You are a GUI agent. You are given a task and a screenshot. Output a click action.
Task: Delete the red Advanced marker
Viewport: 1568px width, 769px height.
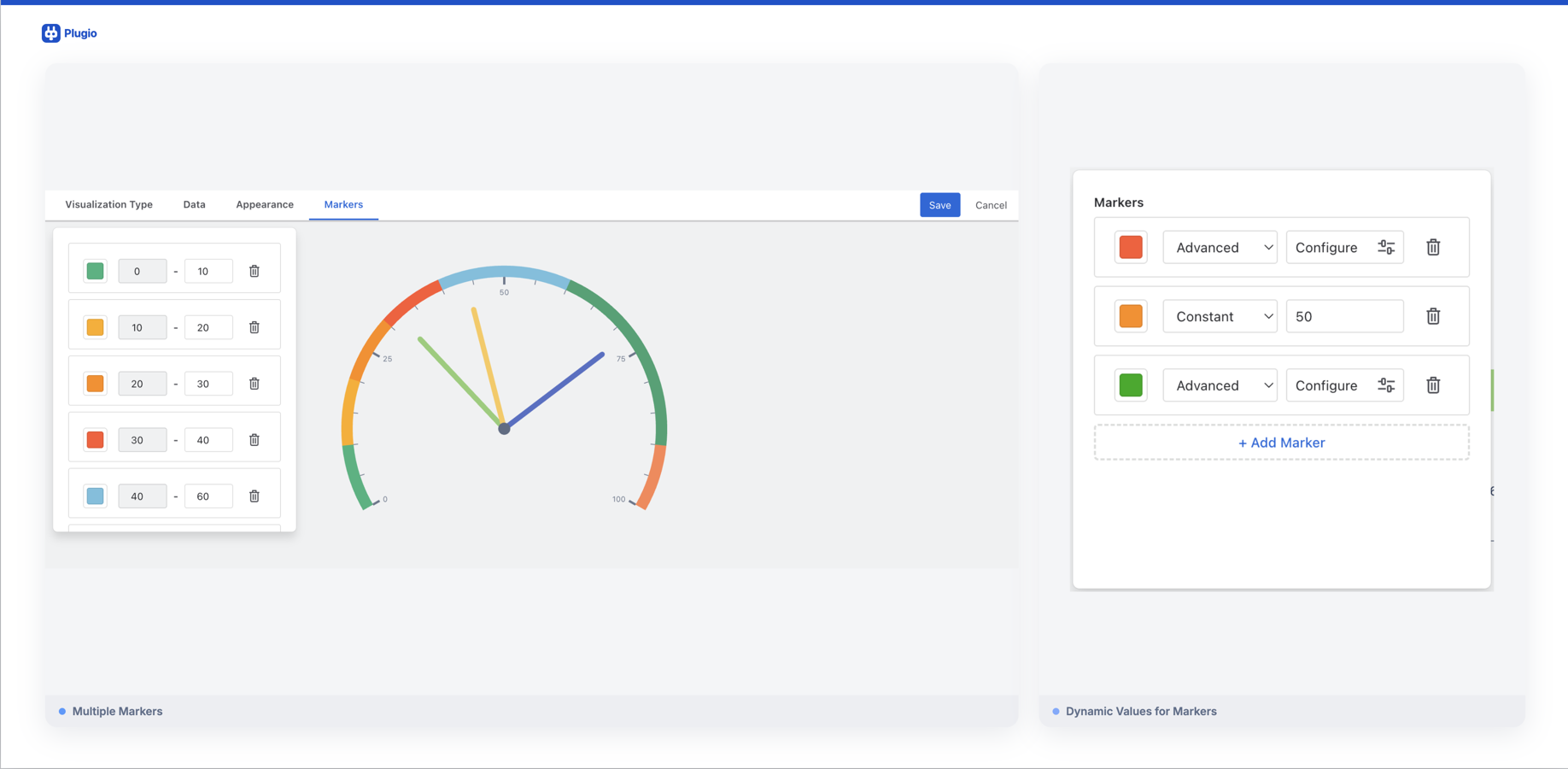[1433, 248]
